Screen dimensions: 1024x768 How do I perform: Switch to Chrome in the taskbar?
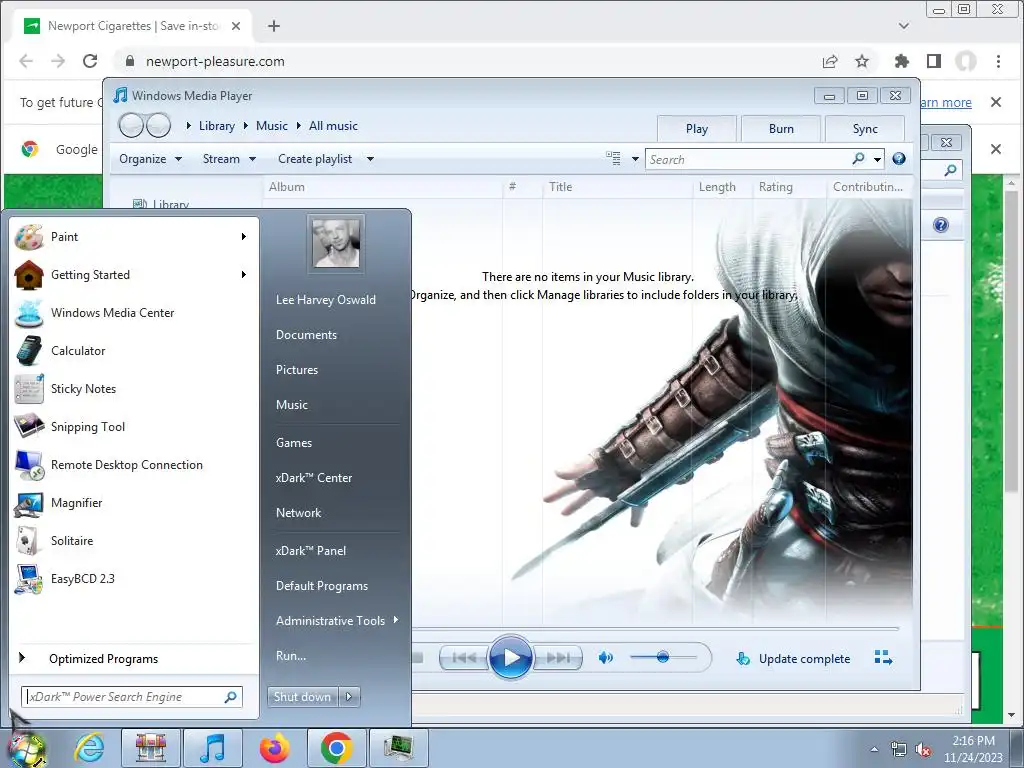(x=337, y=748)
